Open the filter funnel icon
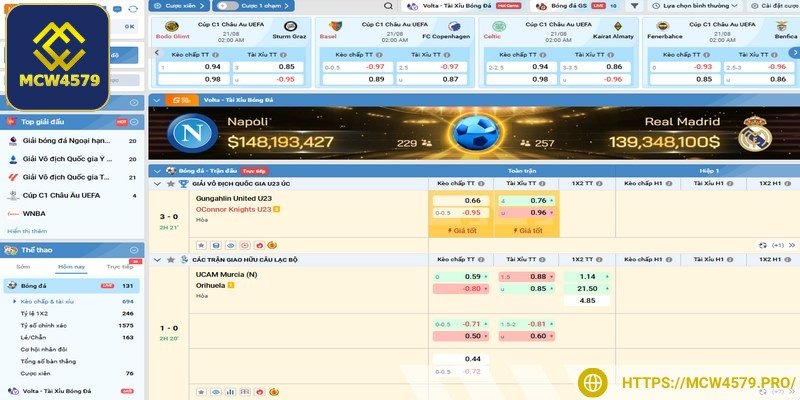The height and width of the screenshot is (400, 800). [x=634, y=6]
